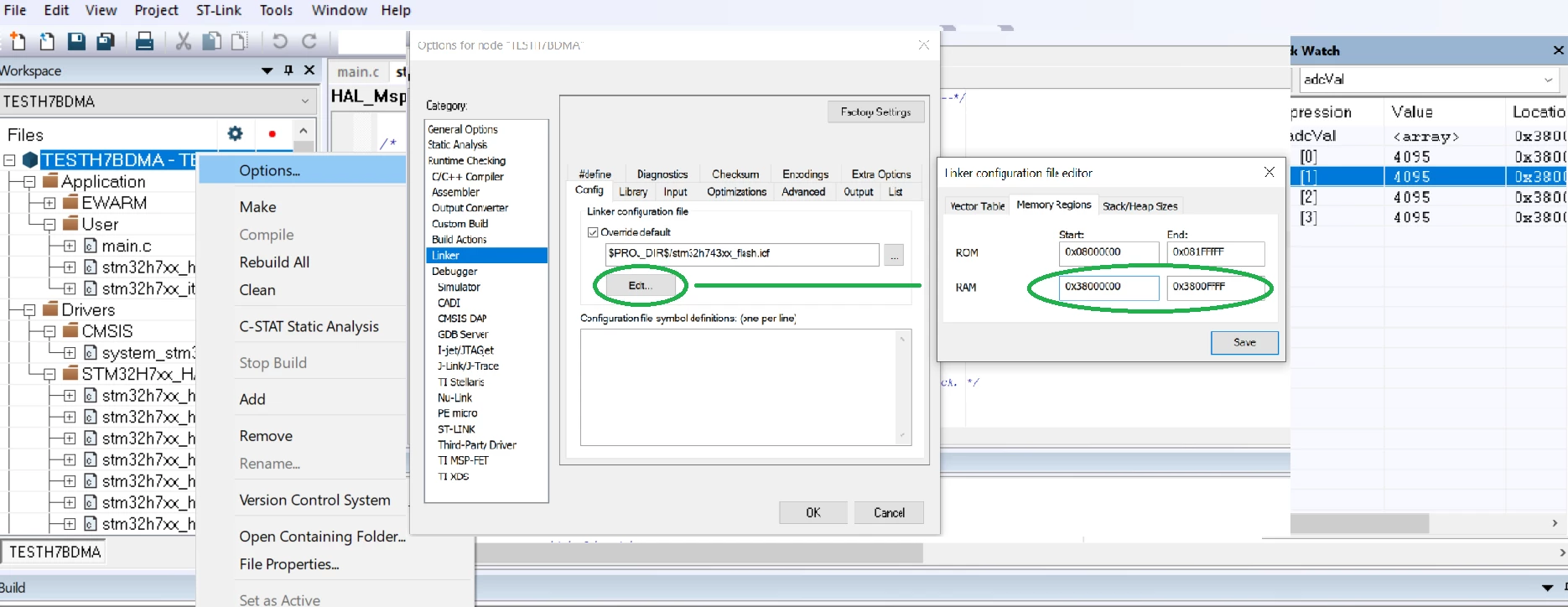Browse for linker file with ... button
1568x607 pixels.
pos(894,255)
